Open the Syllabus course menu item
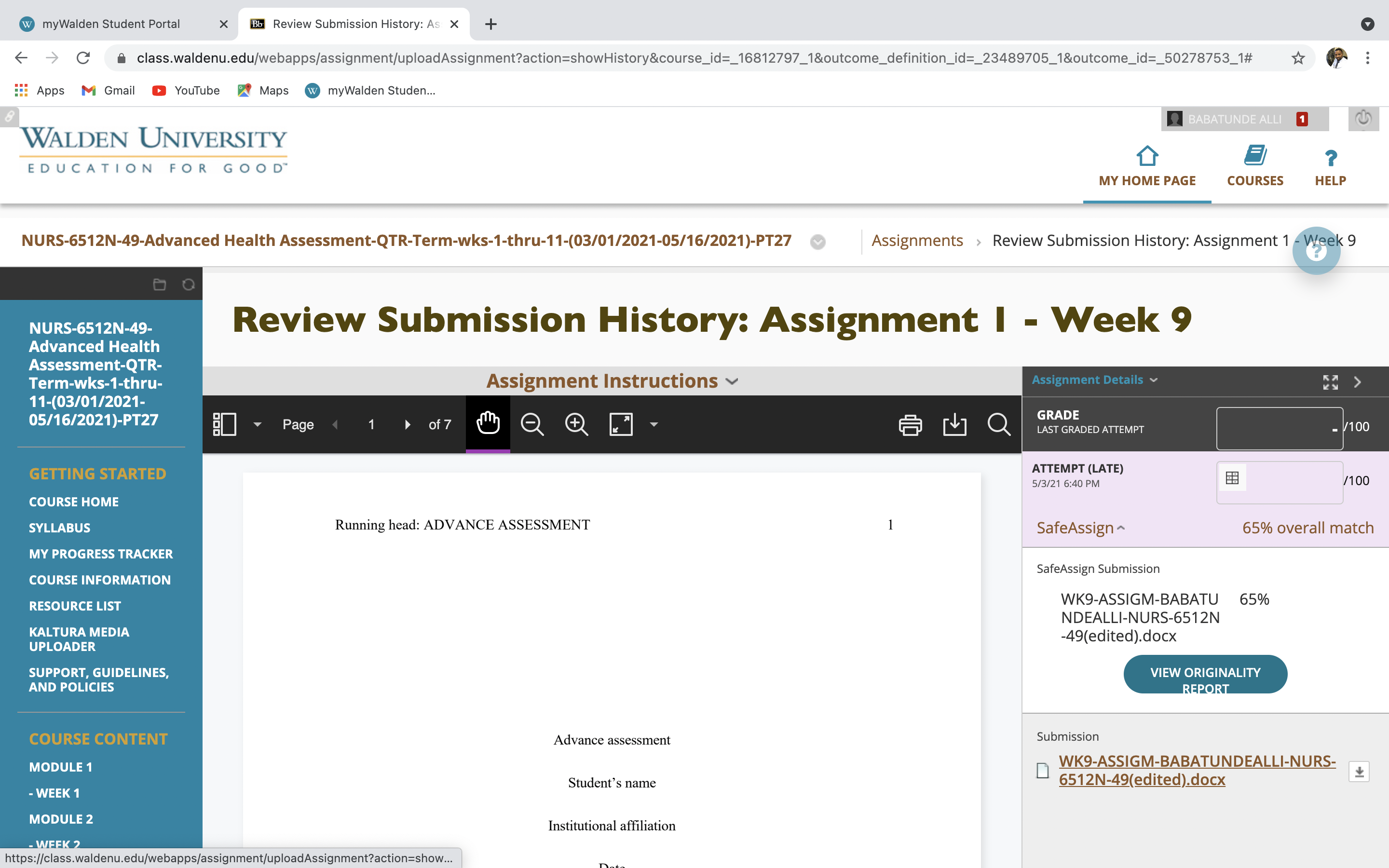This screenshot has height=868, width=1389. 60,528
